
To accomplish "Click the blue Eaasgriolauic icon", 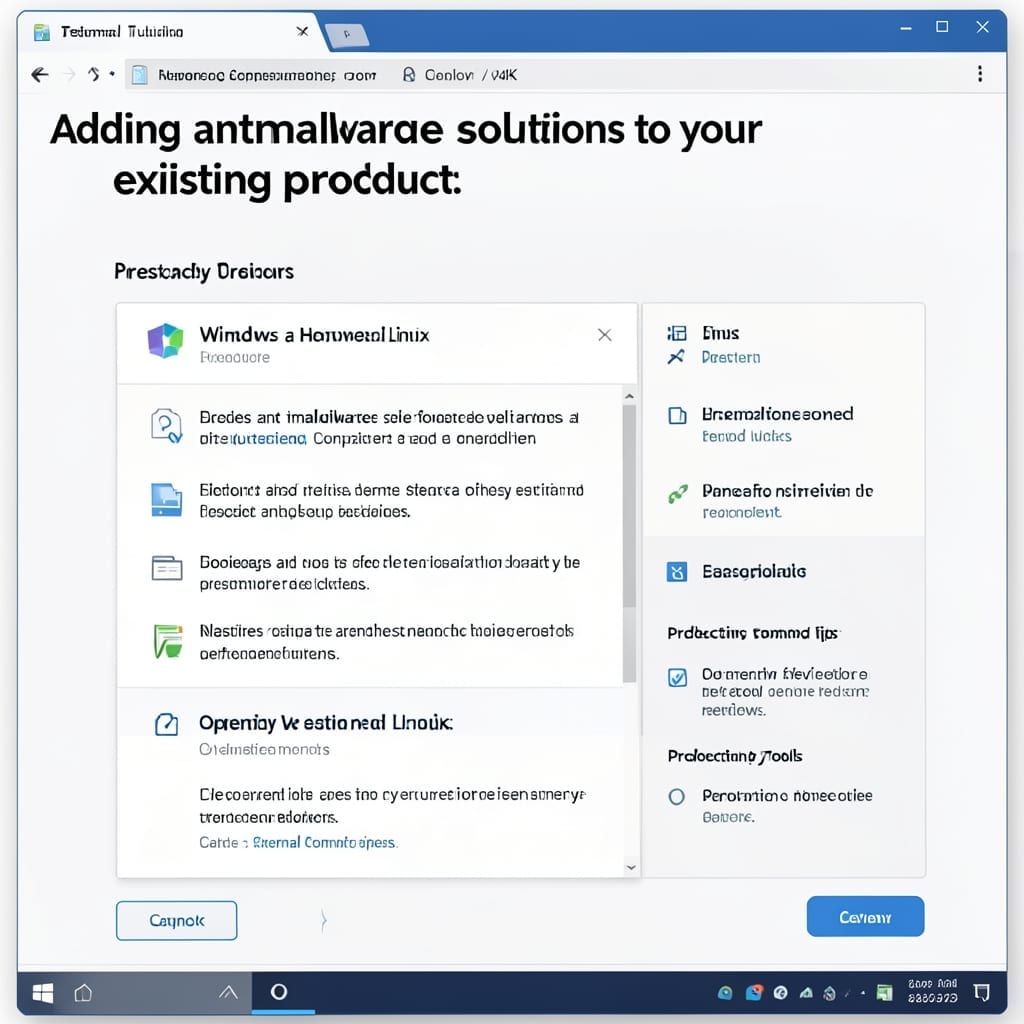I will [x=677, y=571].
